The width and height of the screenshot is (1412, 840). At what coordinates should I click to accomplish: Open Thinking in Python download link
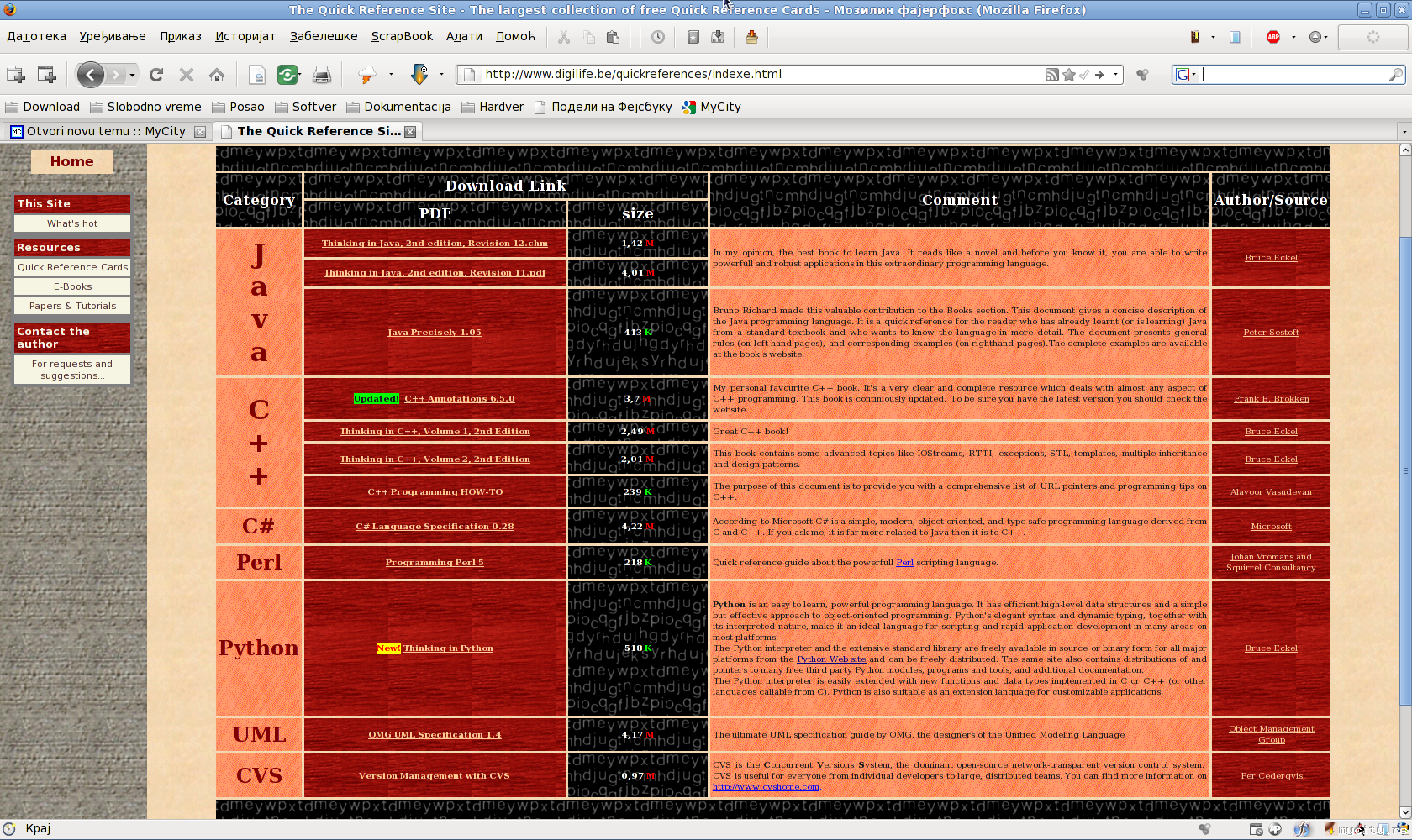pos(448,648)
